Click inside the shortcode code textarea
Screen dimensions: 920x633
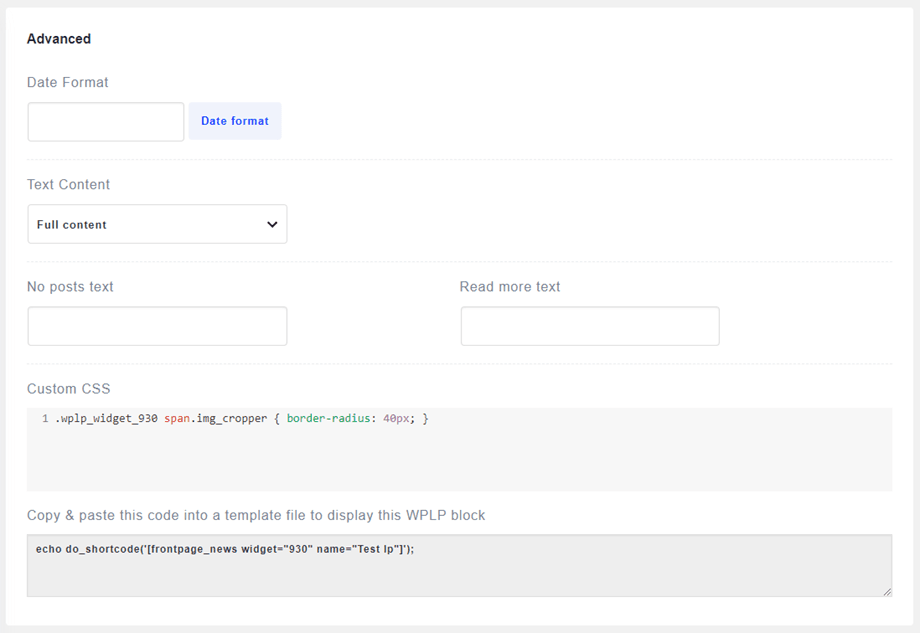[460, 577]
